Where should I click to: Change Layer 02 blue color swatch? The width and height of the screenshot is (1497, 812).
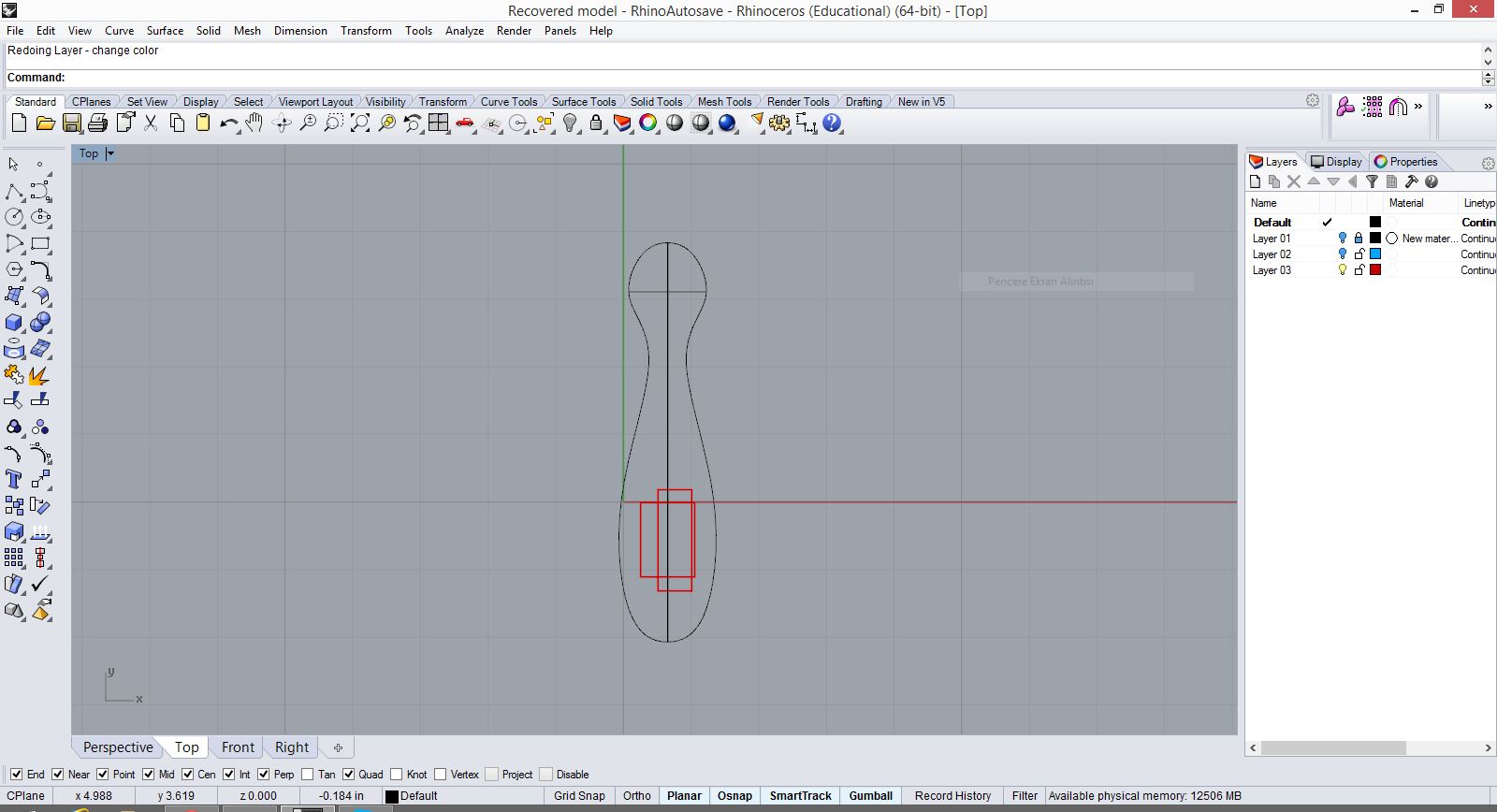click(1375, 254)
